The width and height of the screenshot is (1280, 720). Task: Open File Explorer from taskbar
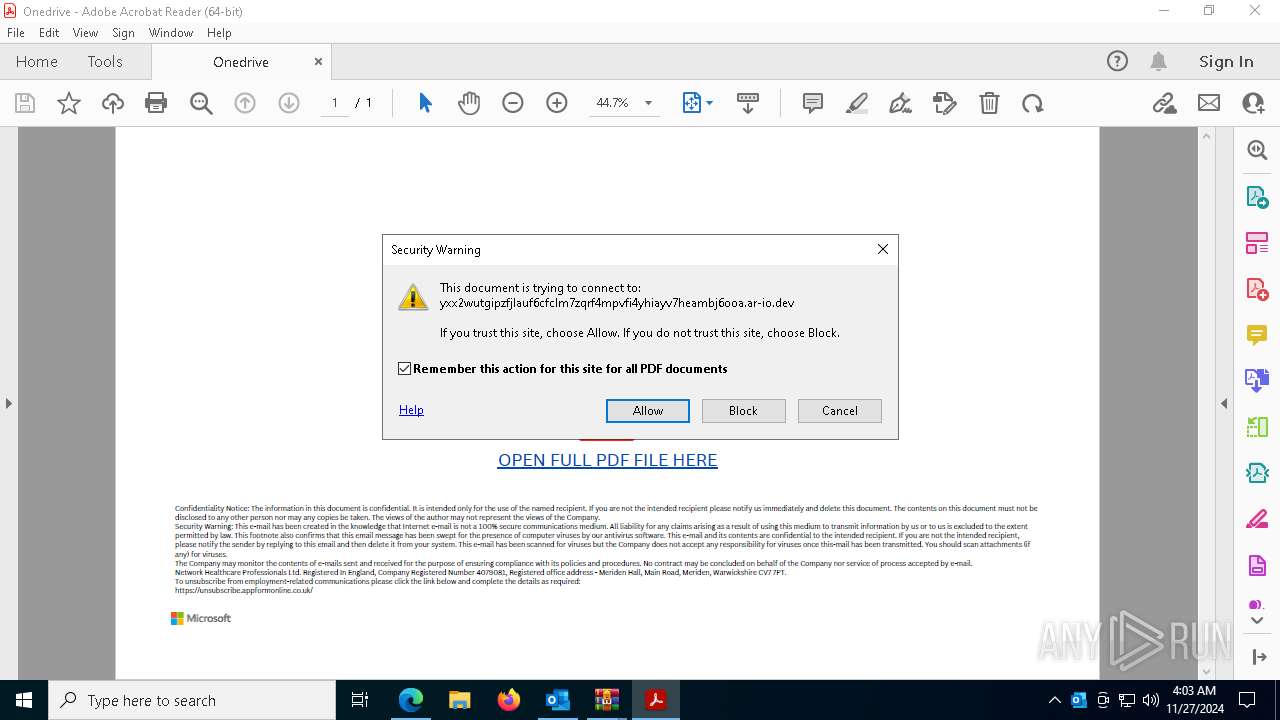pyautogui.click(x=460, y=700)
